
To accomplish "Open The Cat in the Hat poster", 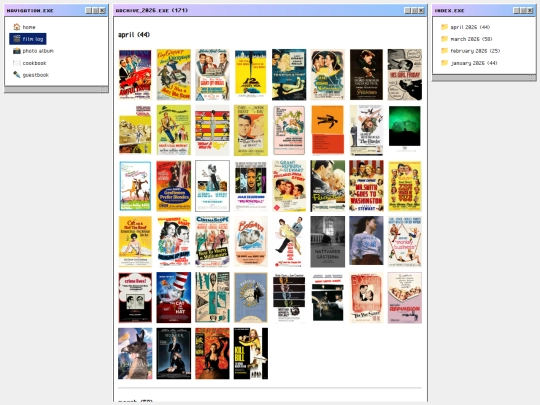I will (x=174, y=298).
